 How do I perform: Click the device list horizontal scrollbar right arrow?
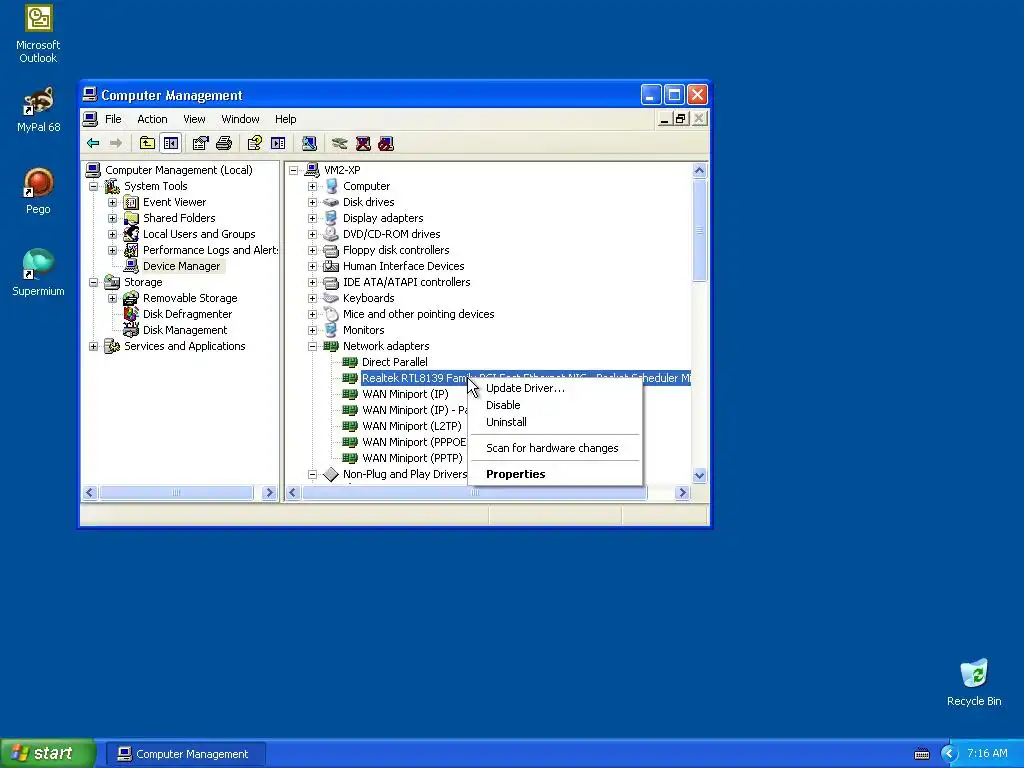pyautogui.click(x=682, y=492)
